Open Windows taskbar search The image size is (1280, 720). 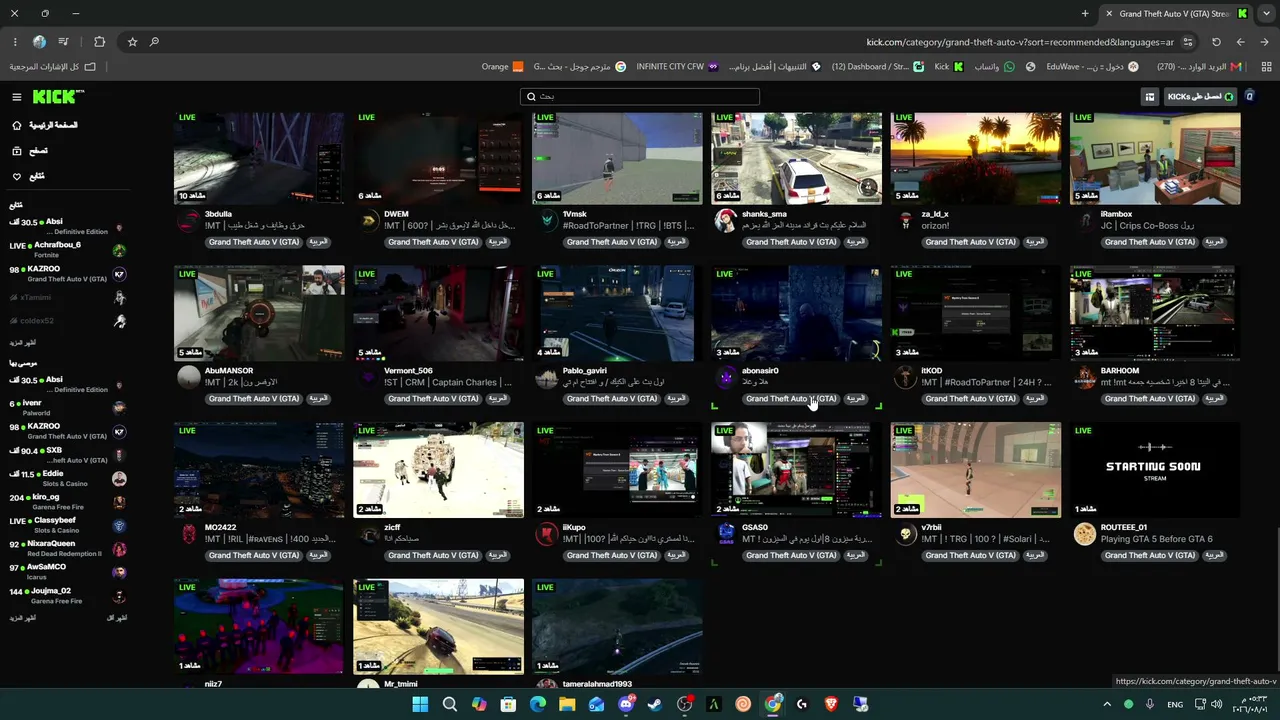coord(450,704)
